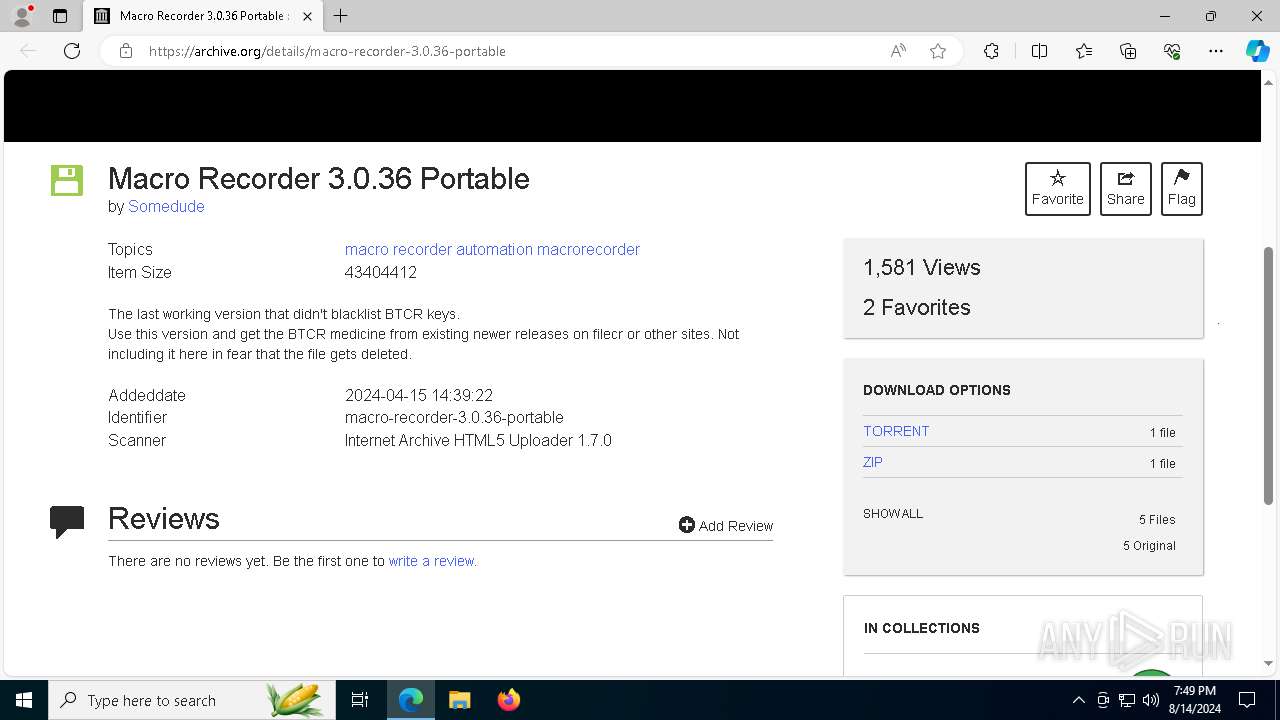Open the uploader Somedude profile link

(x=166, y=206)
